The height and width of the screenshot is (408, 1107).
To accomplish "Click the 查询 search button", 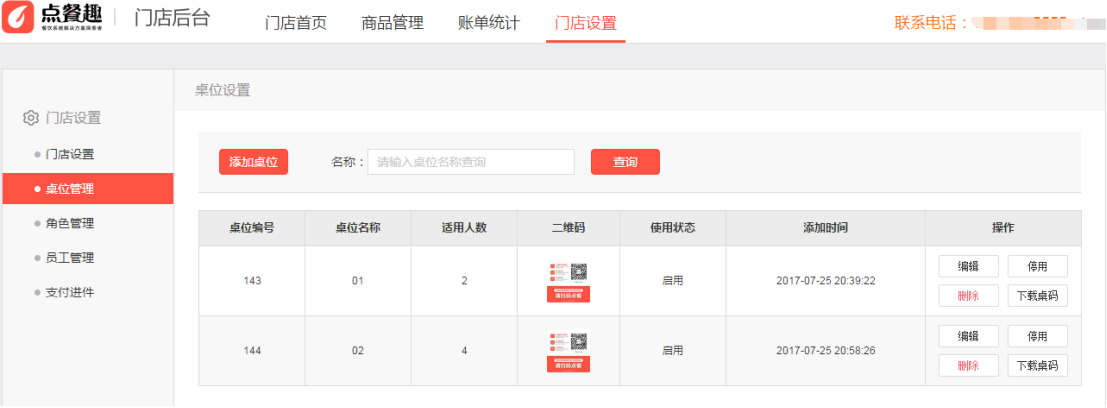I will (626, 162).
